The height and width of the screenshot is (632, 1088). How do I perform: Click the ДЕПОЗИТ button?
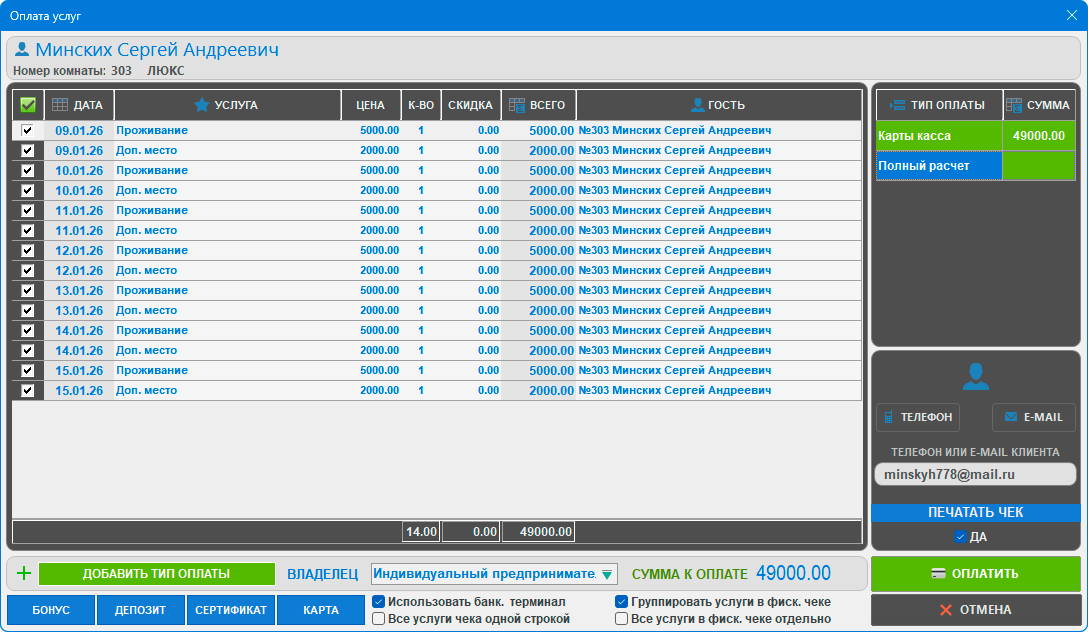(x=140, y=610)
